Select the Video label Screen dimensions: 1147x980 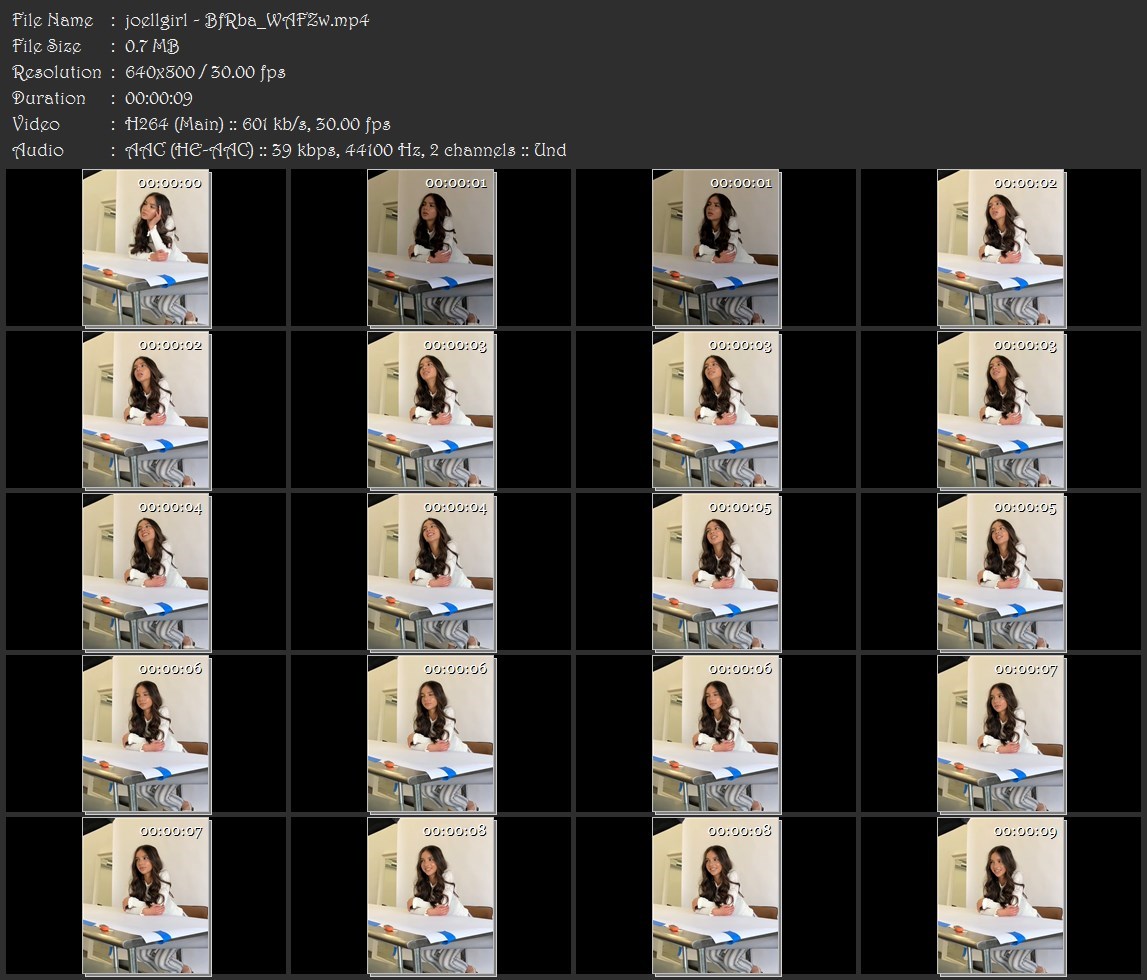[36, 124]
